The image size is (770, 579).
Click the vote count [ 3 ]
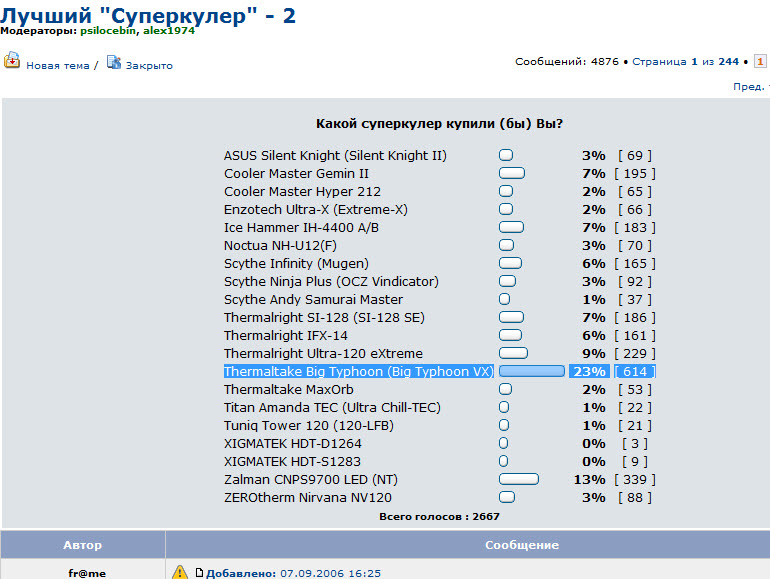635,443
